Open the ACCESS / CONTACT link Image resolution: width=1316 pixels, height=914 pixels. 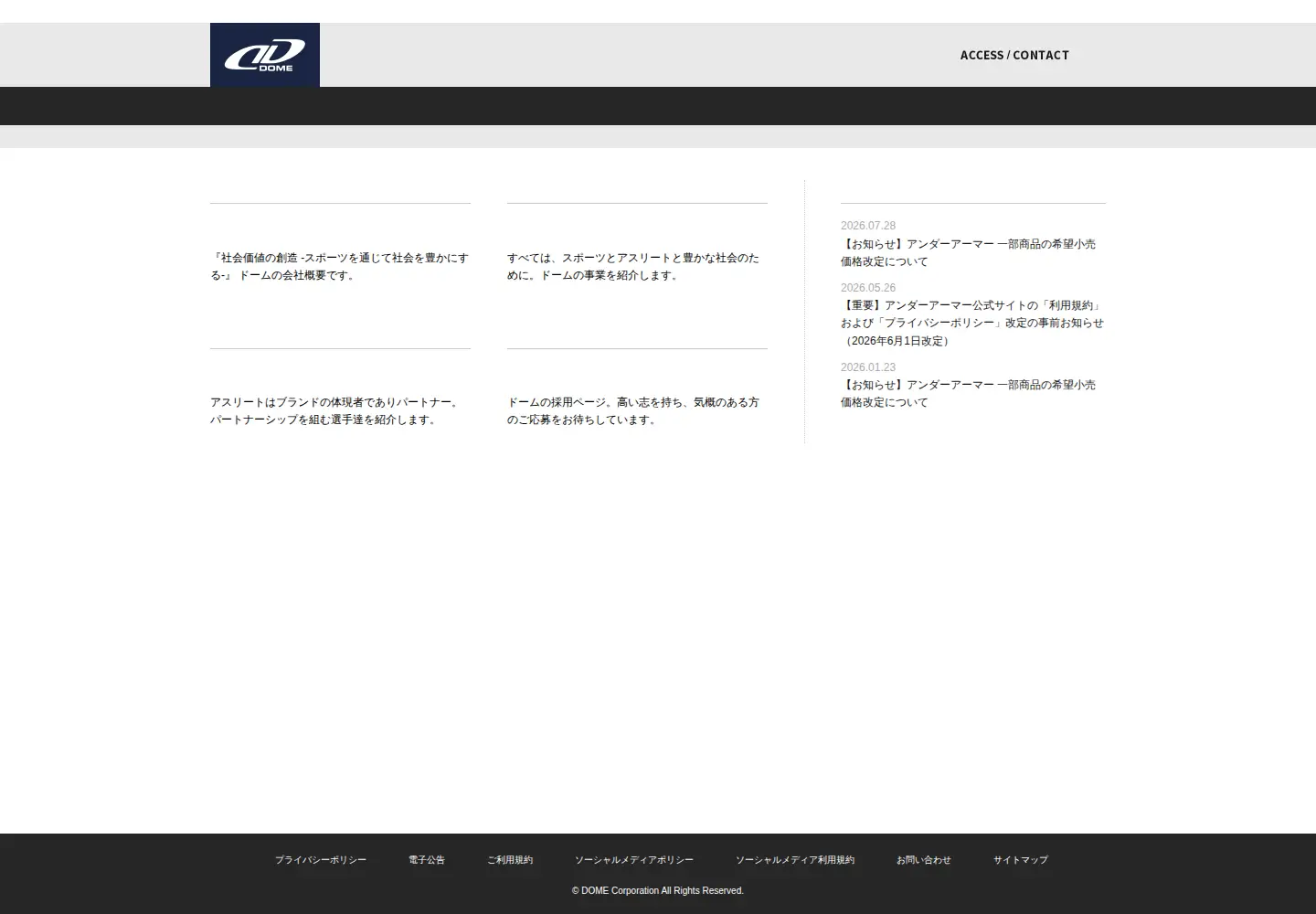pyautogui.click(x=1014, y=55)
